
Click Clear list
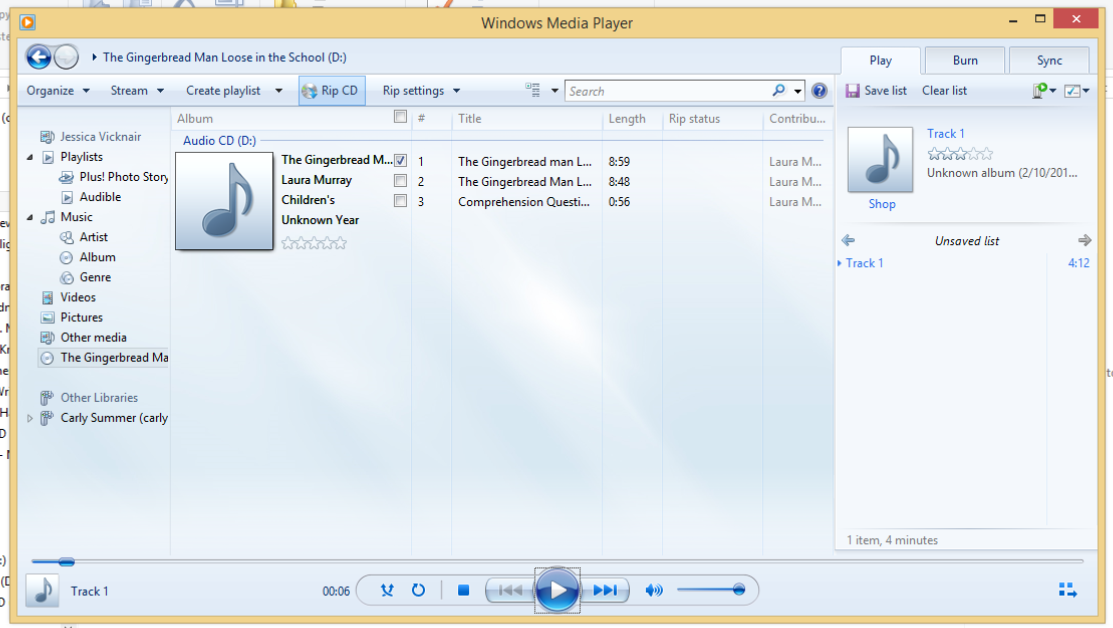pos(944,91)
